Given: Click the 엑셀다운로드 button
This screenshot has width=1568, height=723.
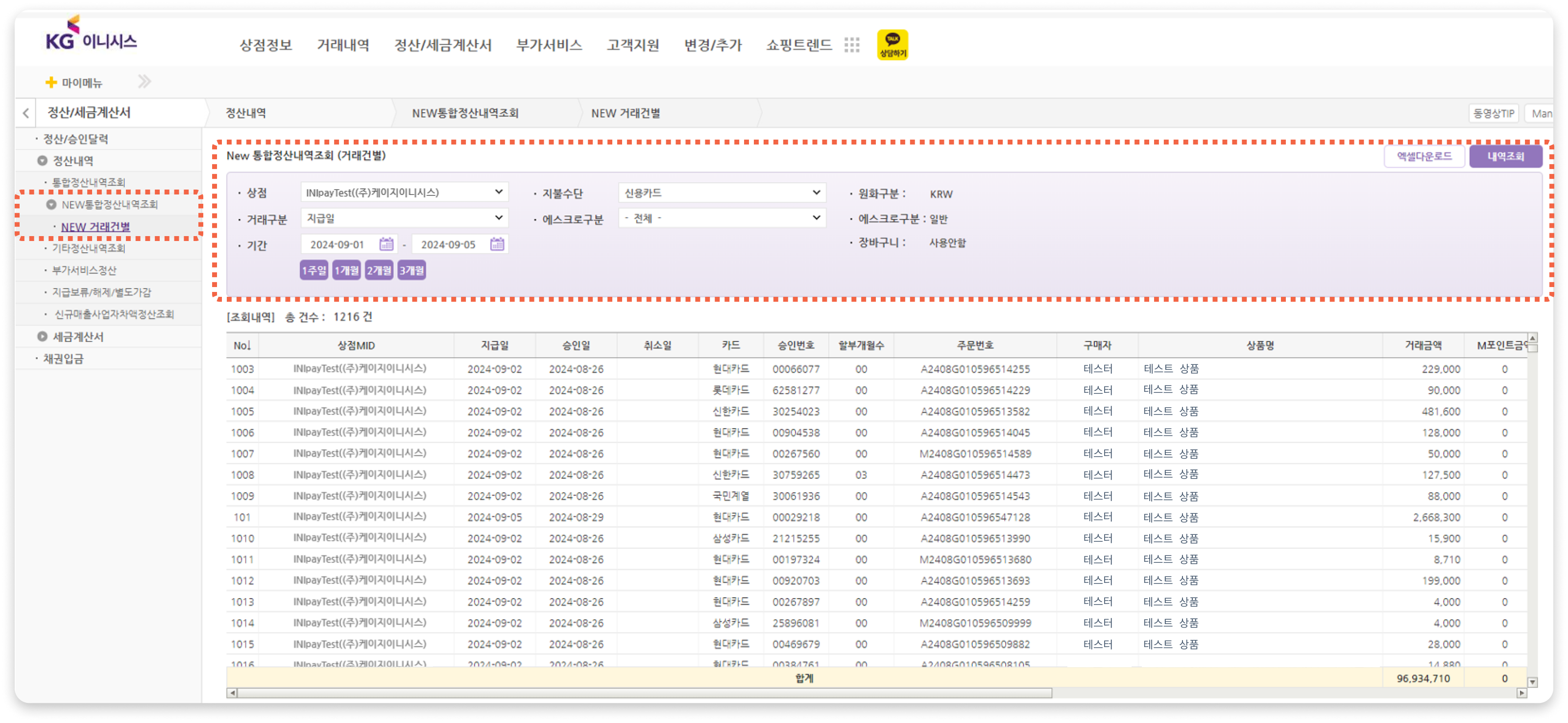Looking at the screenshot, I should [x=1423, y=156].
